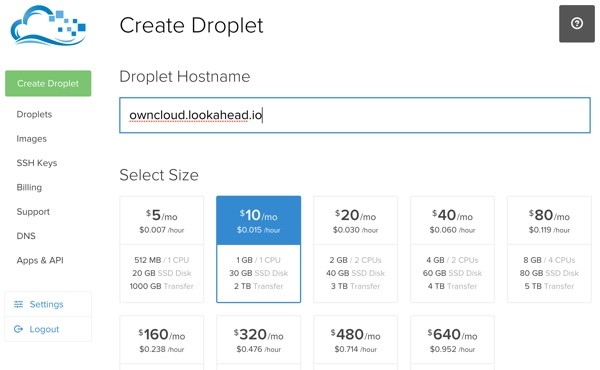Pick the $80/mo 8 GB plan

549,249
